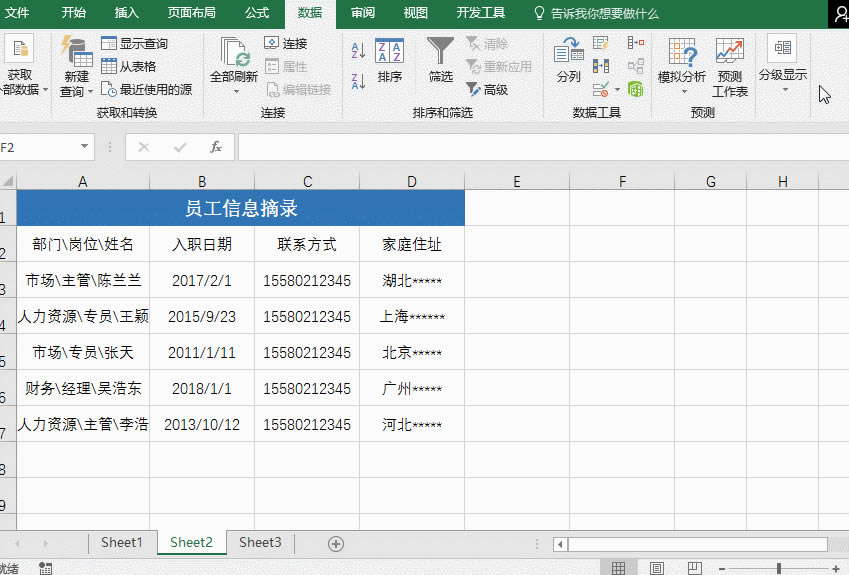
Task: Add a new sheet with plus icon
Action: pos(336,543)
